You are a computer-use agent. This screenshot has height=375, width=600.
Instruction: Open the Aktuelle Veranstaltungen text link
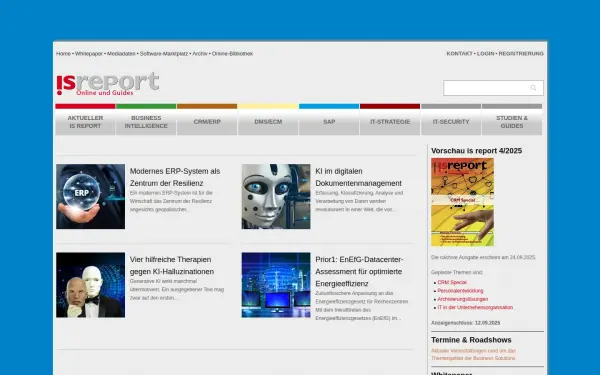[473, 354]
